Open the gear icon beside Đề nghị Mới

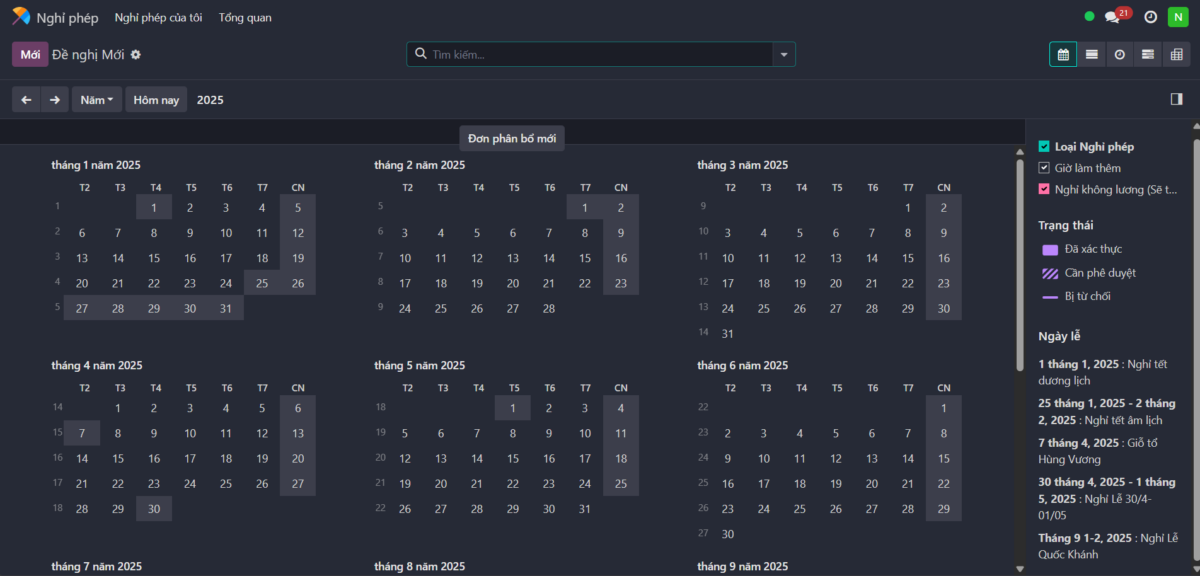(x=136, y=54)
